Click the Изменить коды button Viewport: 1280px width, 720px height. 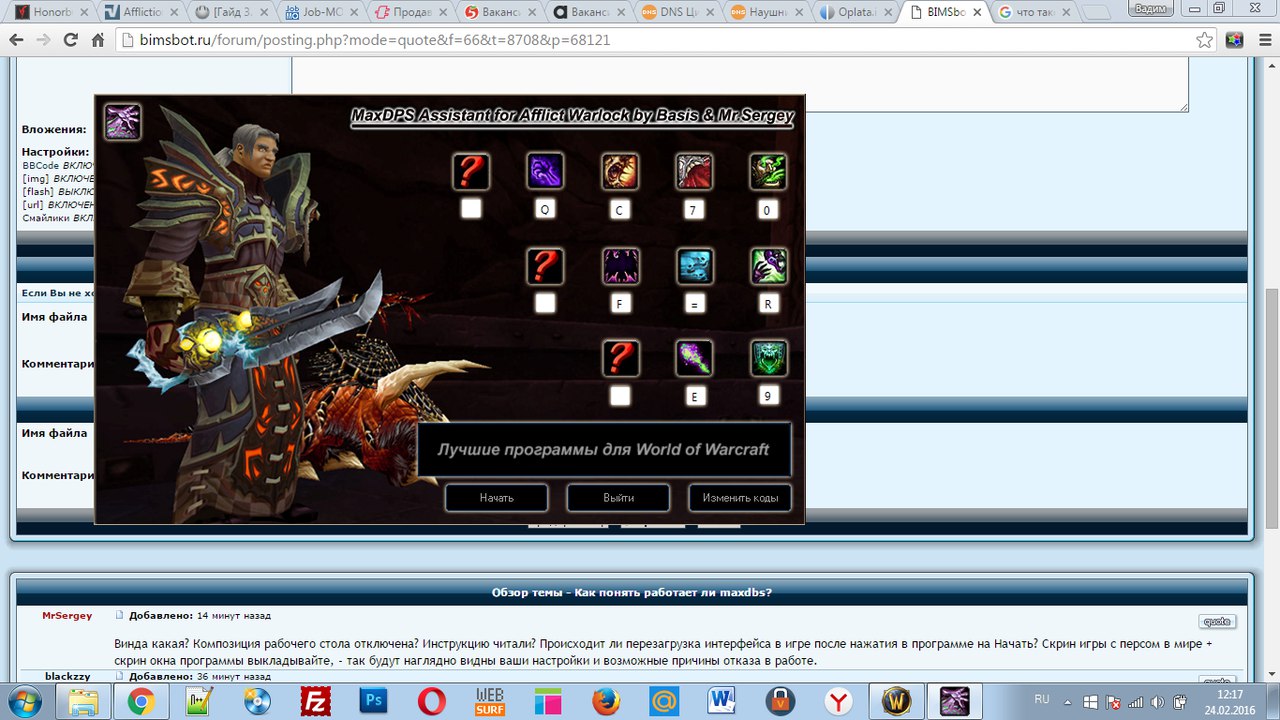pyautogui.click(x=740, y=498)
